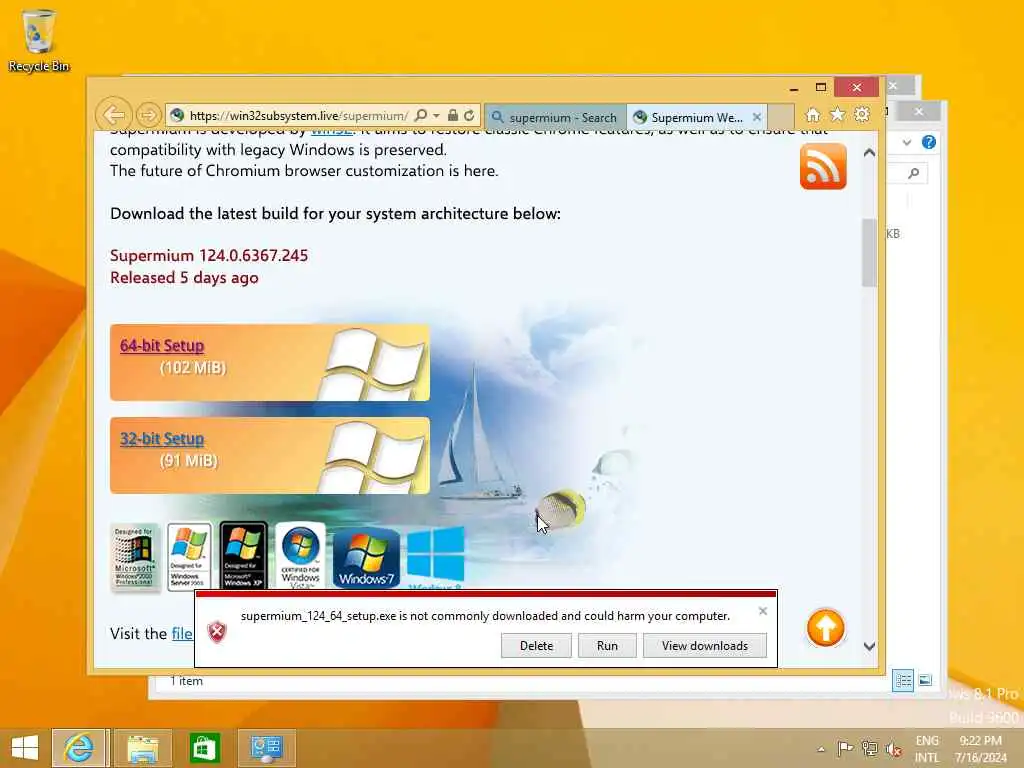Go to home page via house icon
The height and width of the screenshot is (768, 1024).
[812, 115]
